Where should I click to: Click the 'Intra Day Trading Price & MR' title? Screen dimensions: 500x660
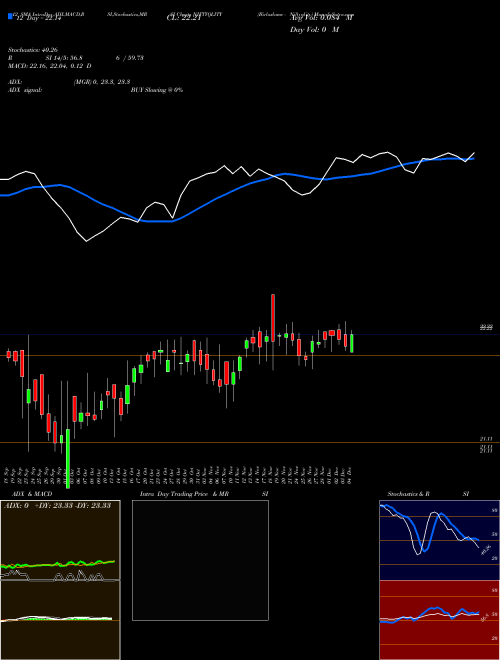pos(185,494)
